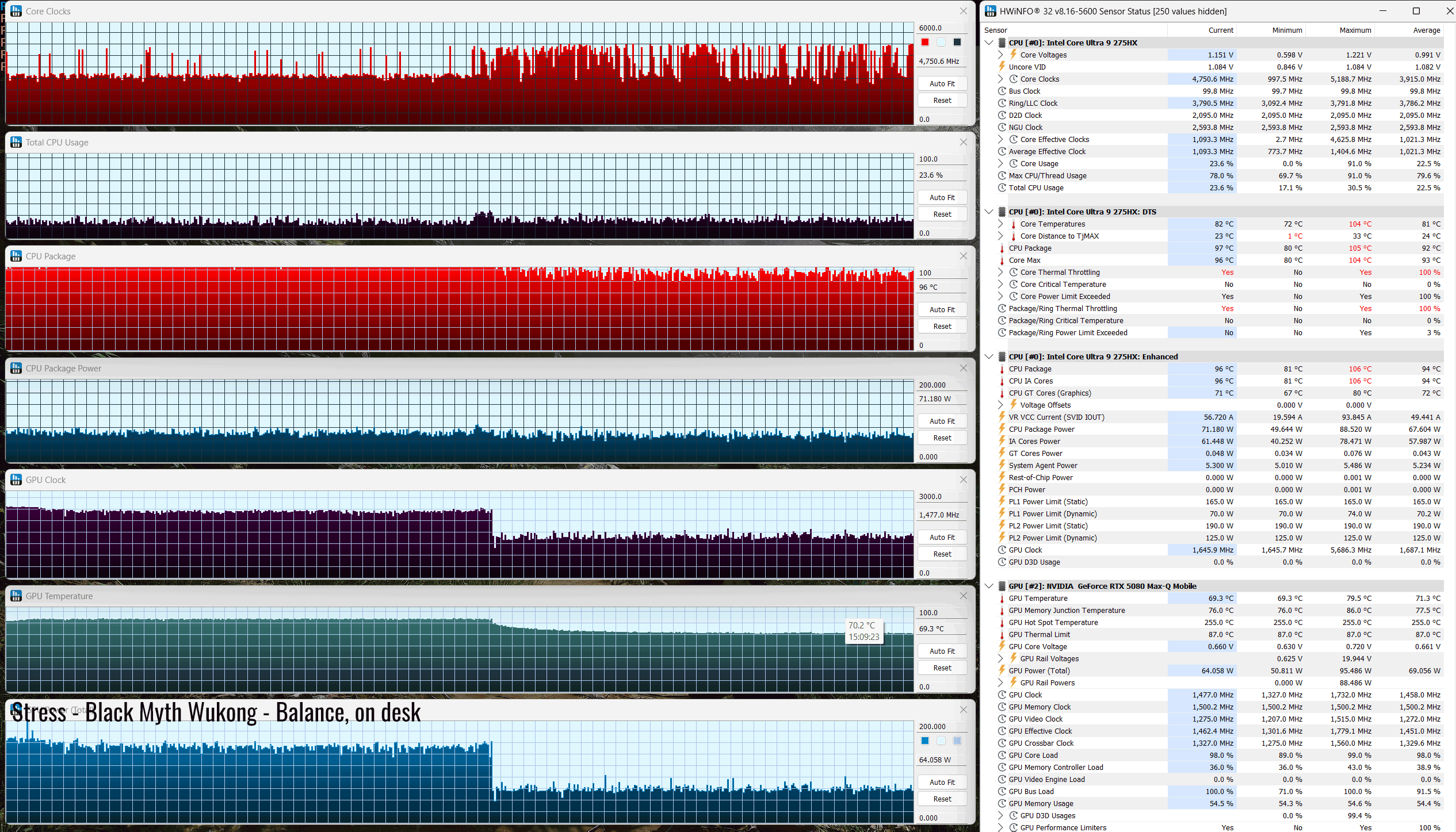The height and width of the screenshot is (832, 1456).
Task: Click the lightning icon beside GPU Power (Total)
Action: pos(1002,670)
